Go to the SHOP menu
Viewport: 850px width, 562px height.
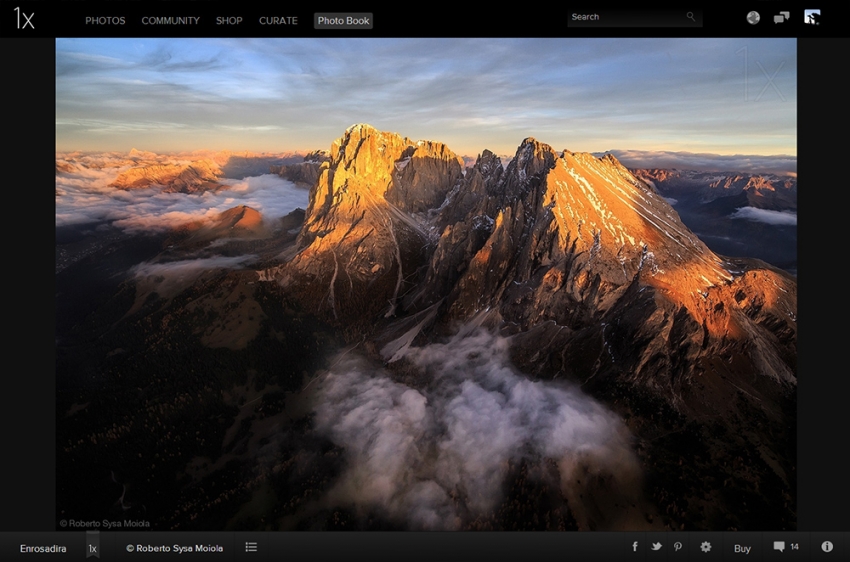(x=229, y=21)
